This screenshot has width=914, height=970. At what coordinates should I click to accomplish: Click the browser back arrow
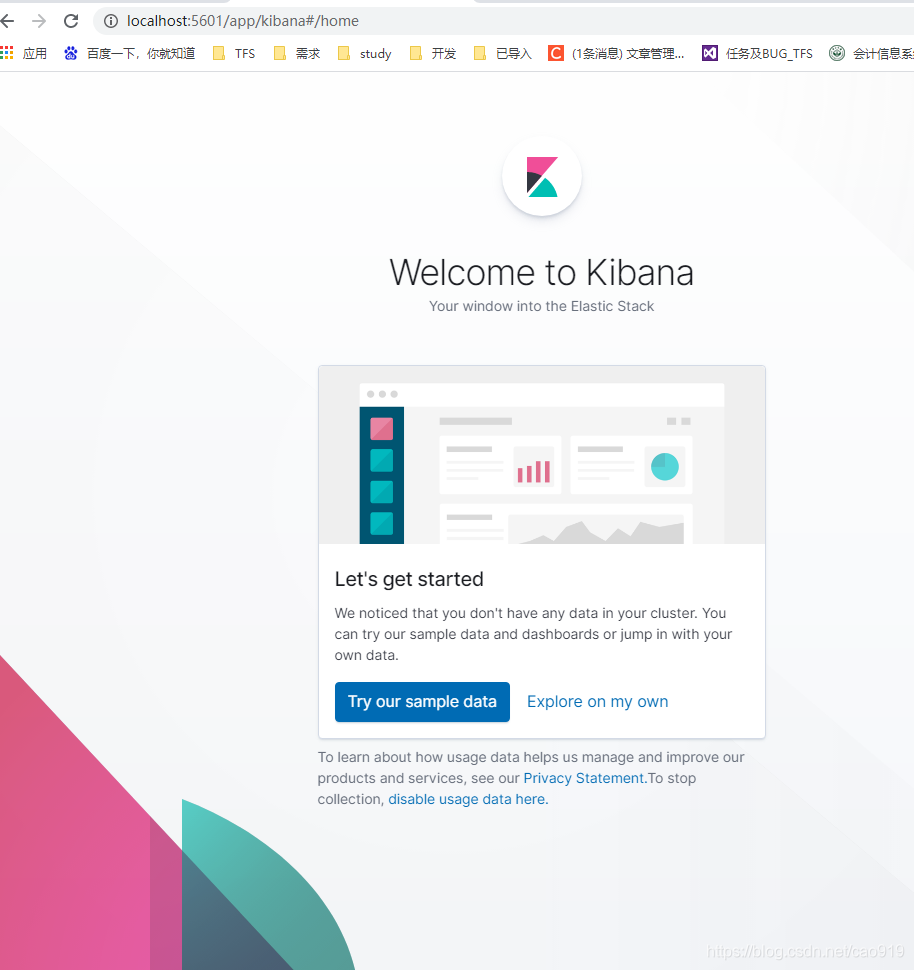[7, 21]
